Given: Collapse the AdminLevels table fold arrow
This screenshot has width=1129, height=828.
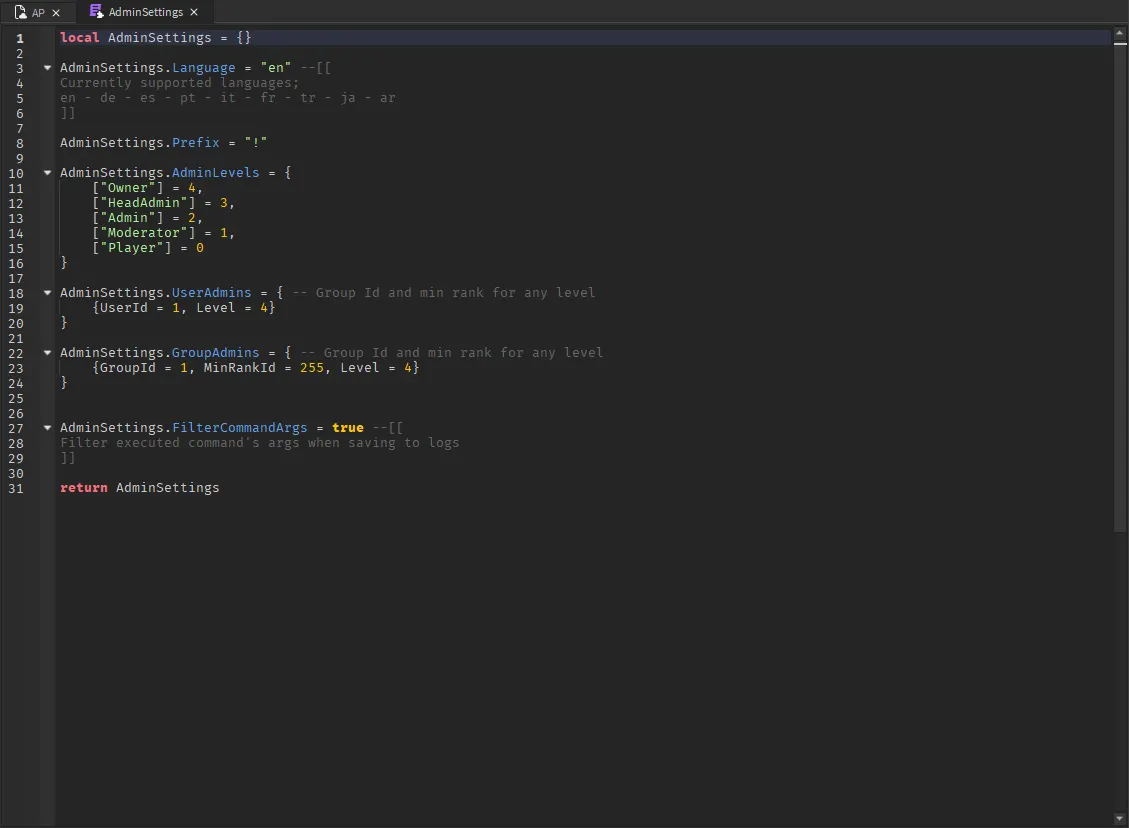Looking at the screenshot, I should (47, 173).
